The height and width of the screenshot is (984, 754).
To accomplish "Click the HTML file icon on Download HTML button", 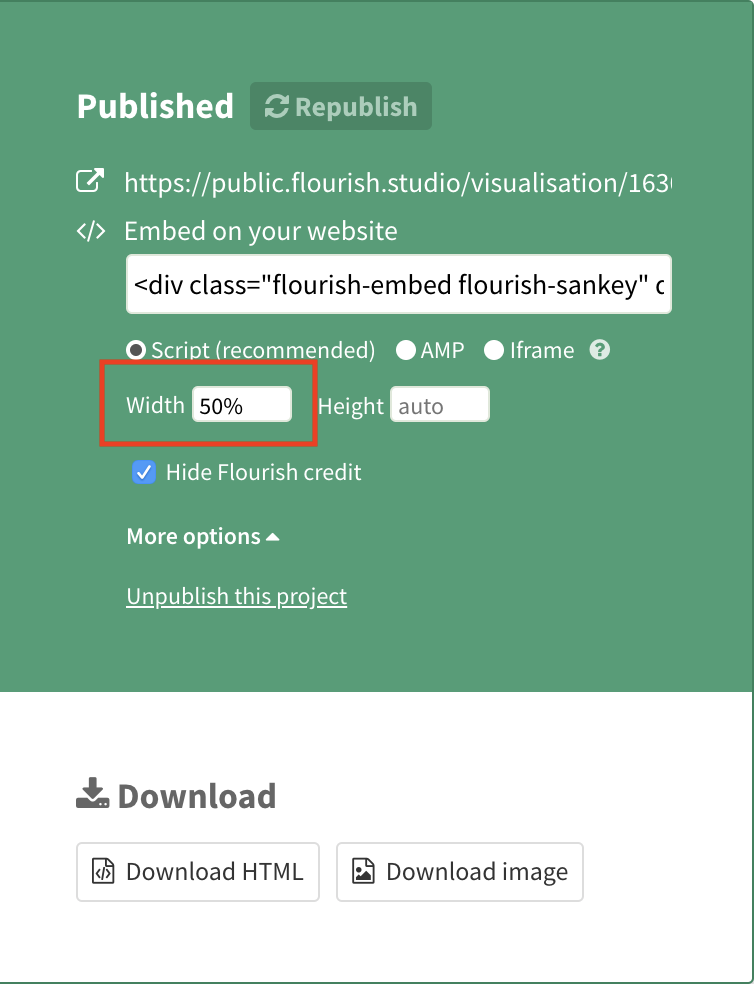I will pyautogui.click(x=105, y=871).
